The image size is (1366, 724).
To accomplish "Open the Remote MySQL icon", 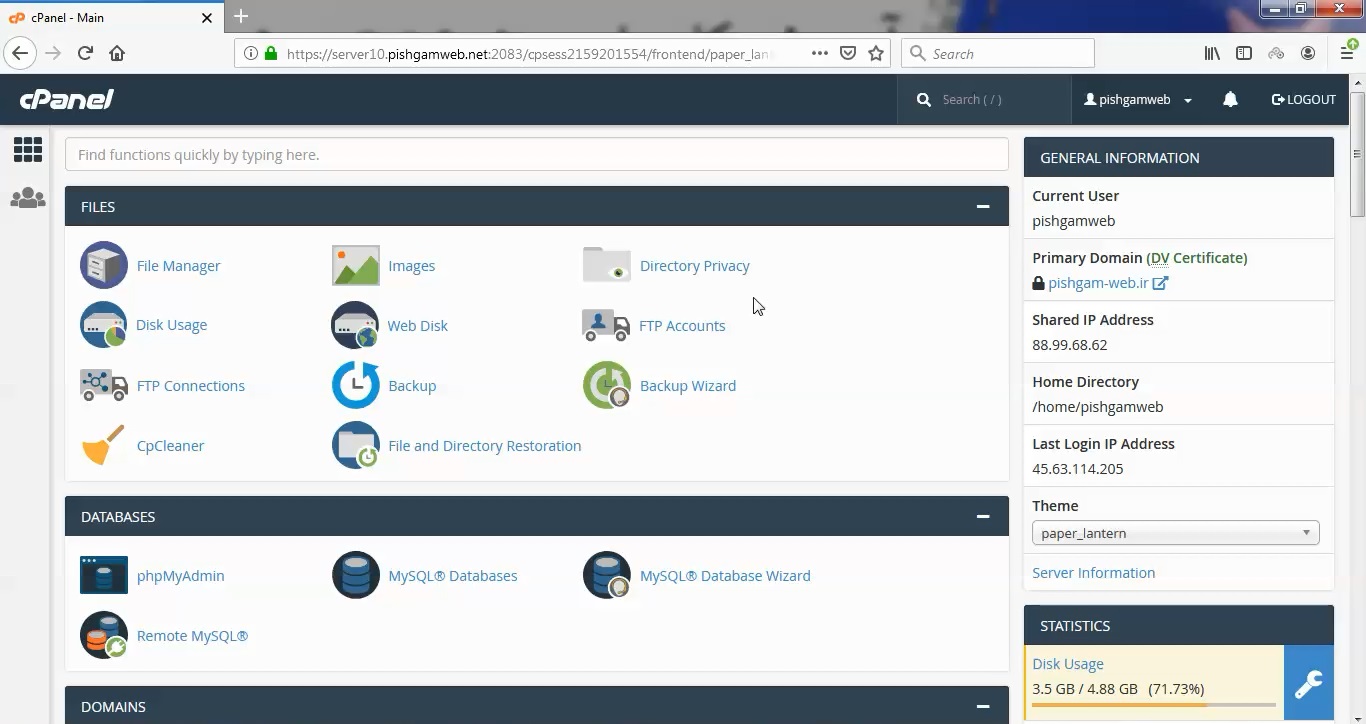I will [104, 635].
